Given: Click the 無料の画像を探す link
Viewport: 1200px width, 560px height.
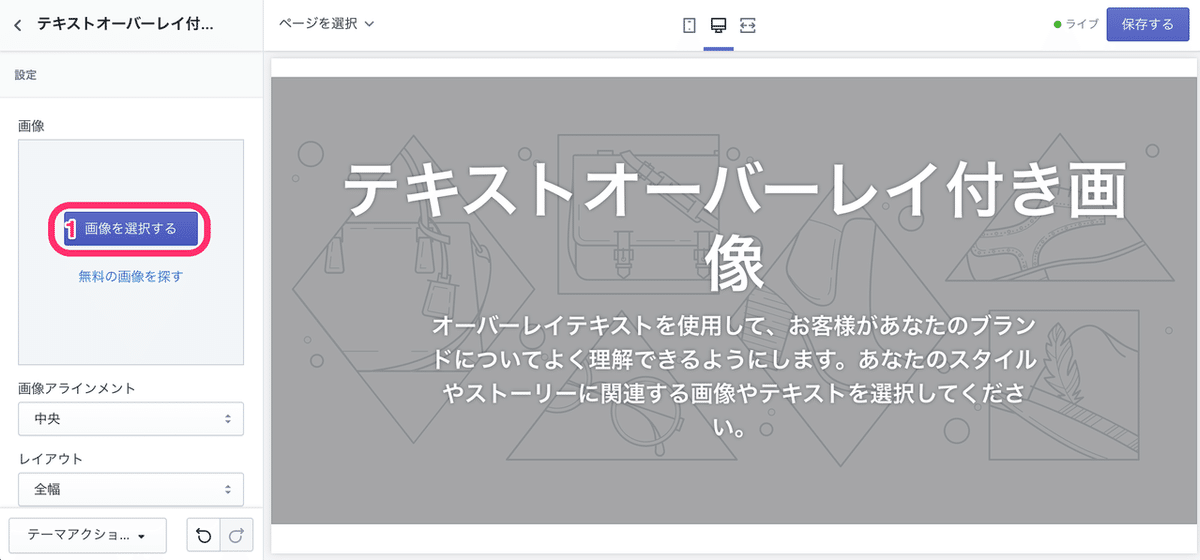Looking at the screenshot, I should click(x=130, y=277).
